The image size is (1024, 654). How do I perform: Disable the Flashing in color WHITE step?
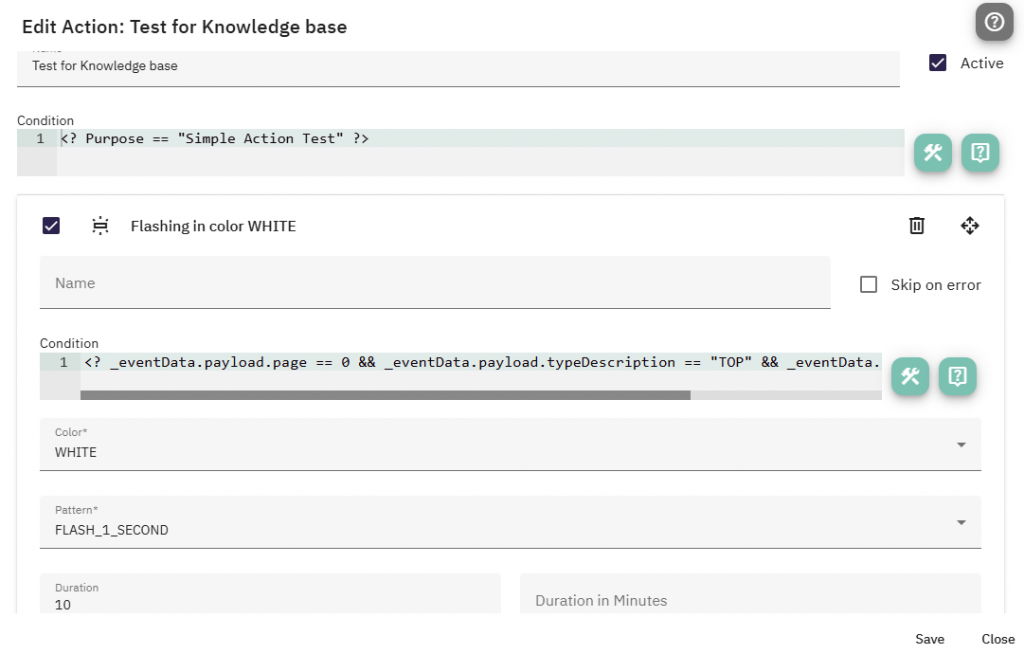[52, 226]
